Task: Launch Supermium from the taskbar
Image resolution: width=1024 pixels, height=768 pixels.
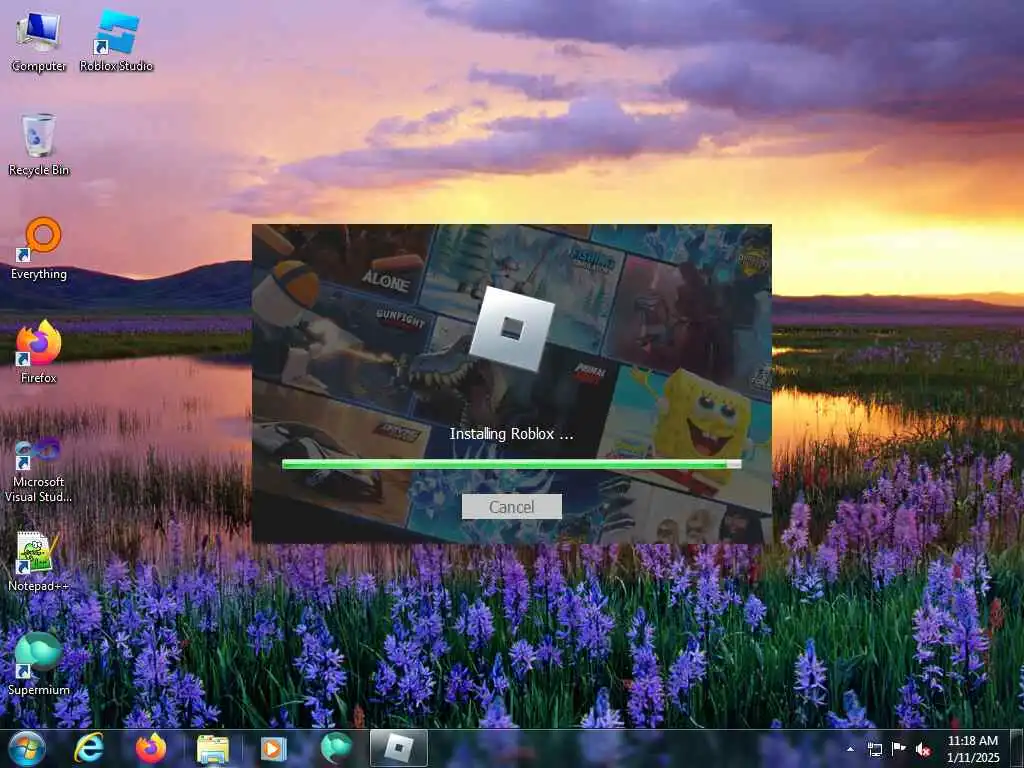Action: tap(336, 748)
